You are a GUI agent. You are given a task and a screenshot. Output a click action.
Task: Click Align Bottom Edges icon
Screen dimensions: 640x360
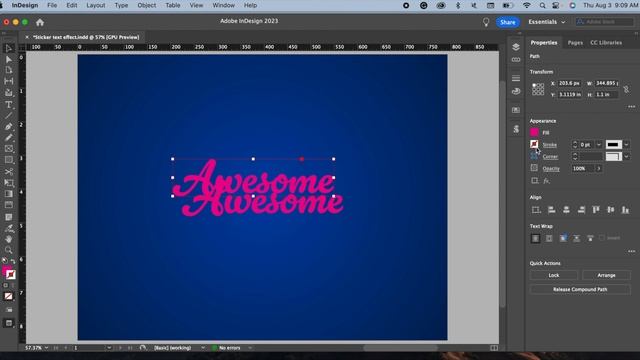click(625, 210)
